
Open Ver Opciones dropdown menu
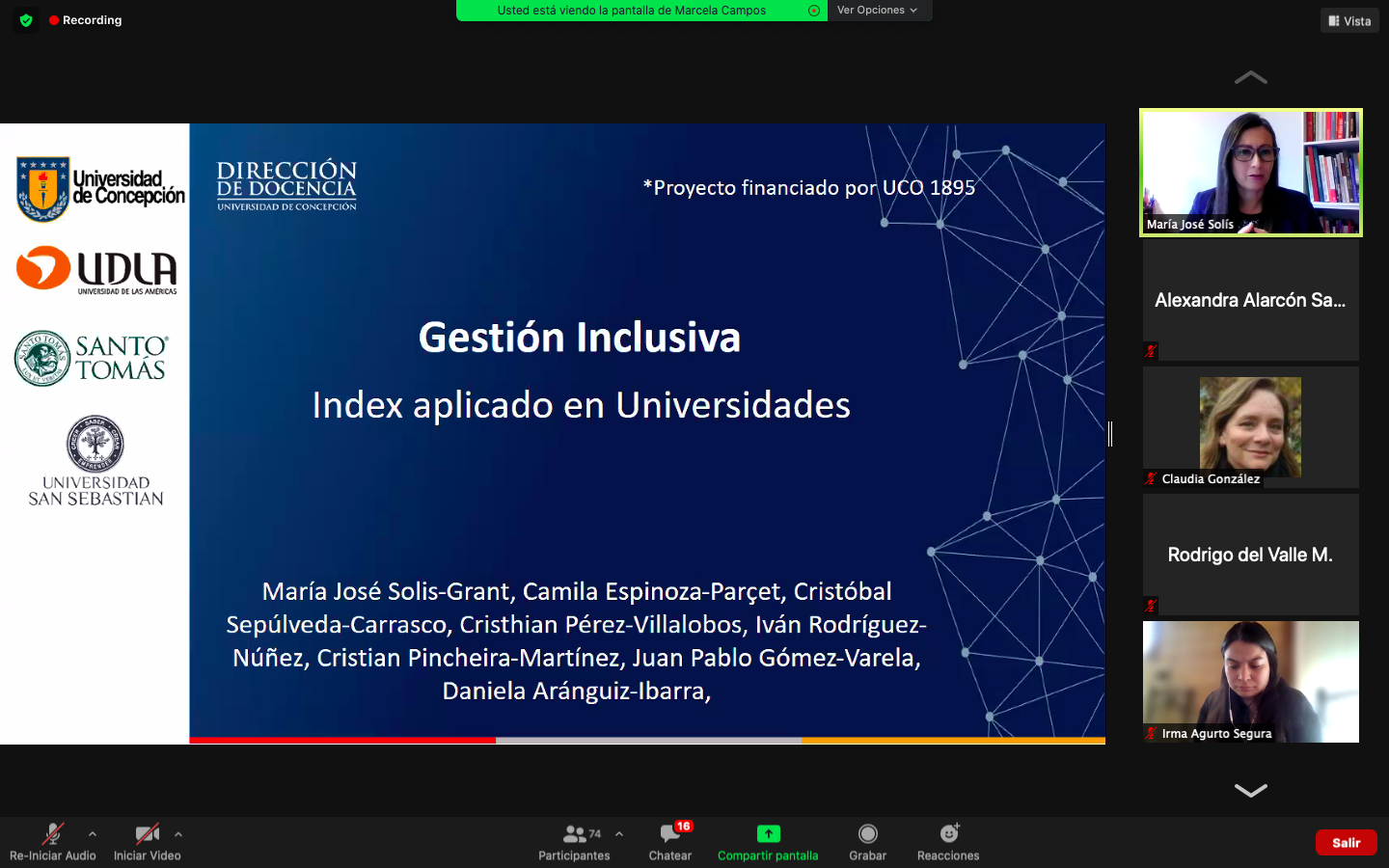coord(878,11)
